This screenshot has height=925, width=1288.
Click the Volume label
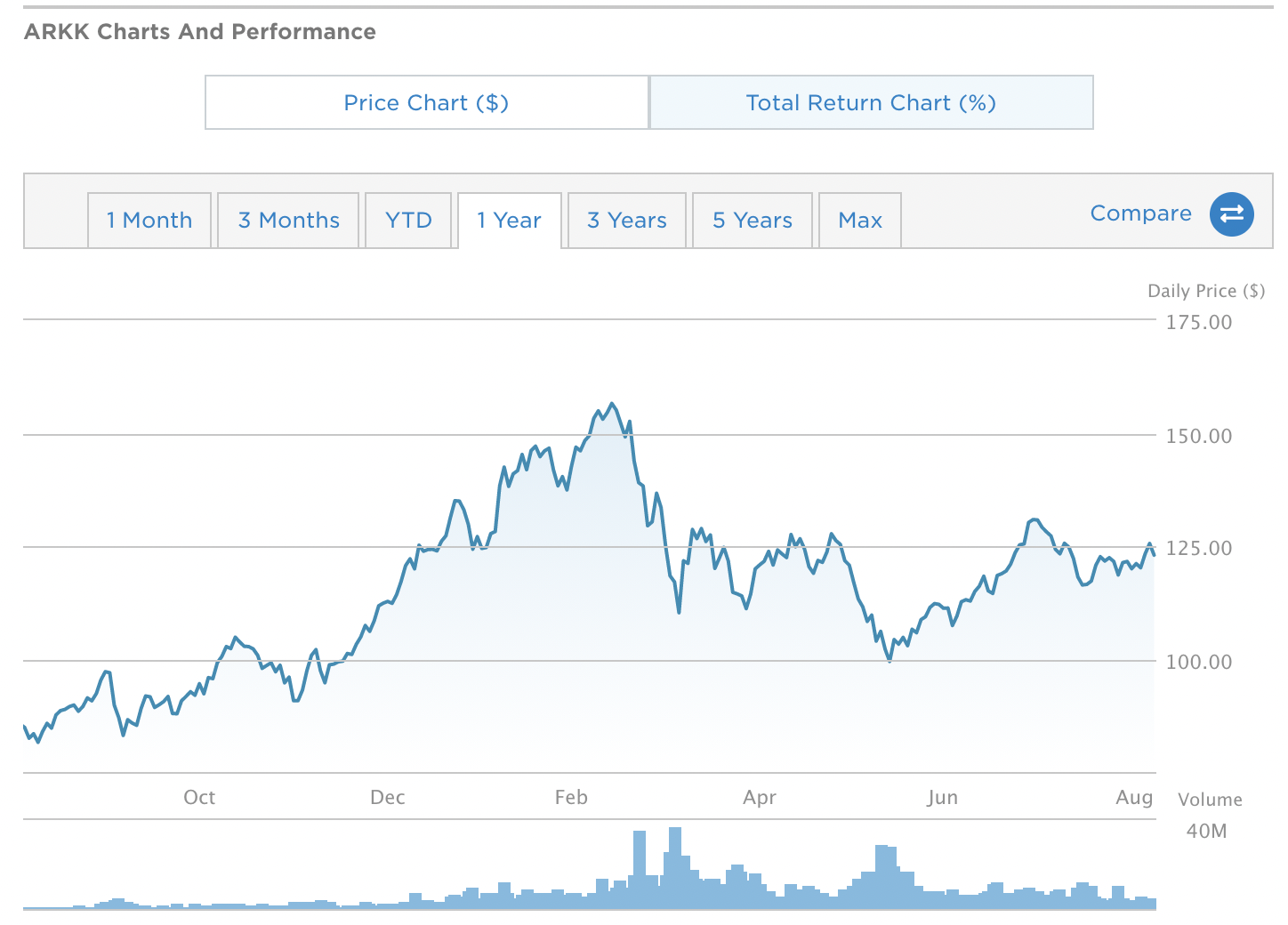[x=1210, y=800]
